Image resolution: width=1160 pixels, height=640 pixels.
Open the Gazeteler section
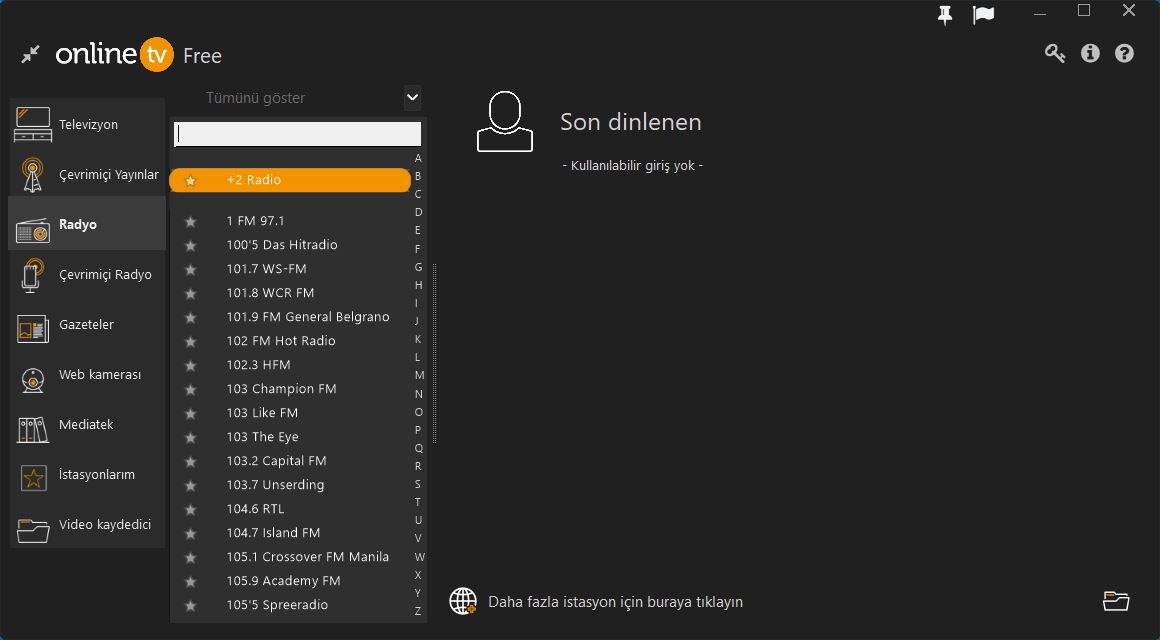click(87, 325)
